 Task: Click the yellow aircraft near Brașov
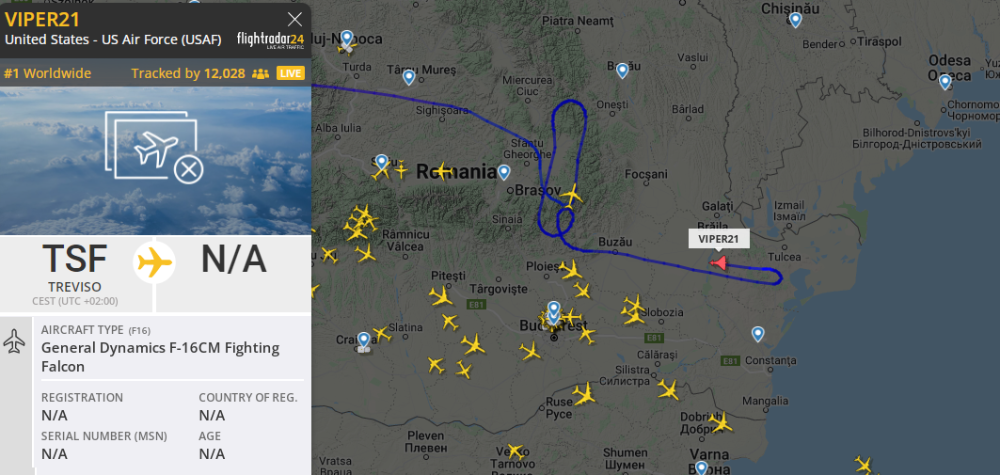click(571, 194)
